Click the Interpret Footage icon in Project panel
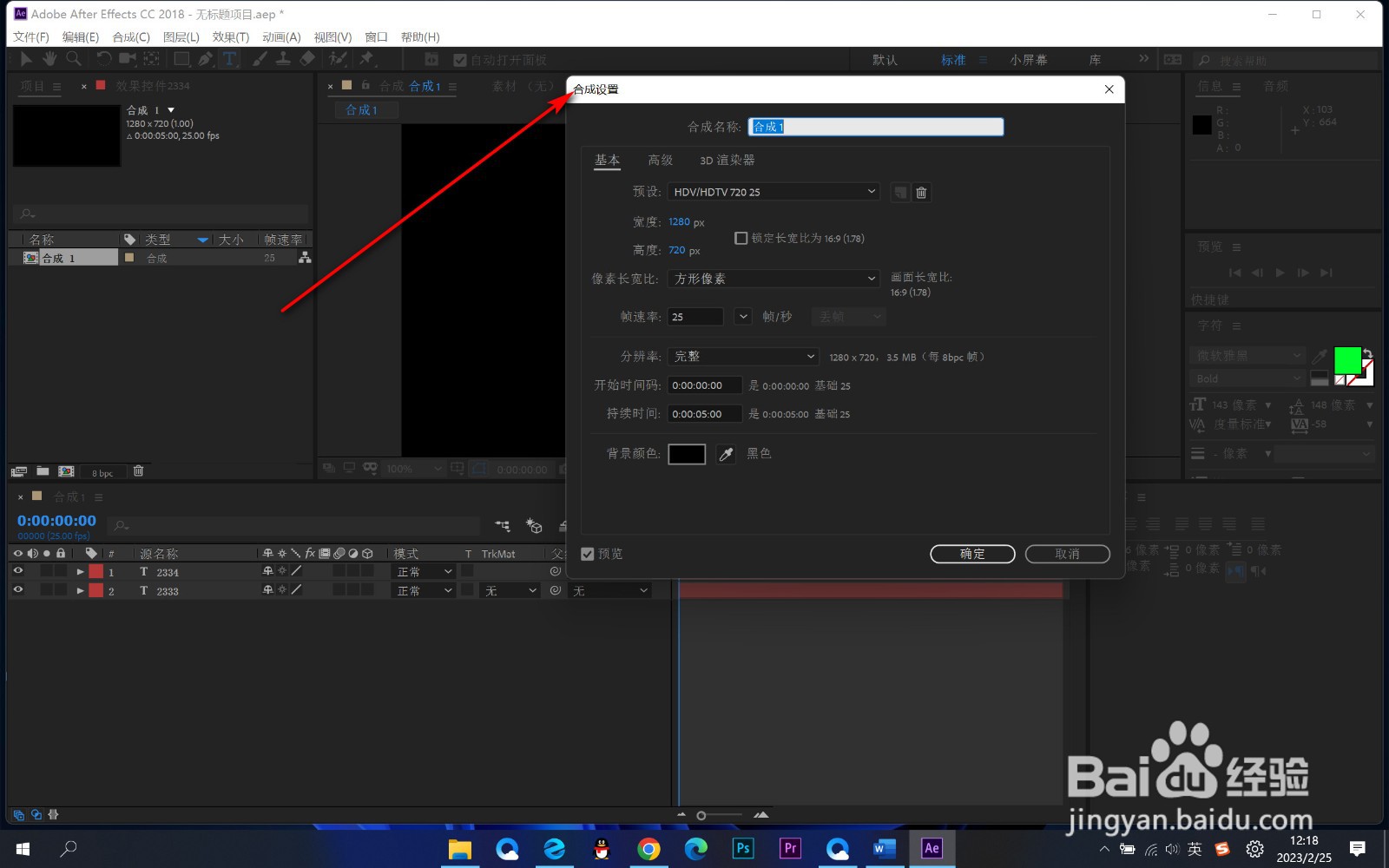The width and height of the screenshot is (1389, 868). pos(19,471)
